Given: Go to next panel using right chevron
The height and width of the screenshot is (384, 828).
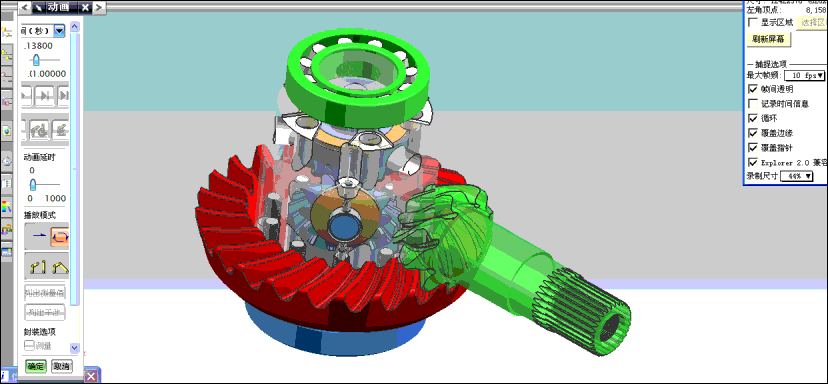Looking at the screenshot, I should click(x=100, y=7).
